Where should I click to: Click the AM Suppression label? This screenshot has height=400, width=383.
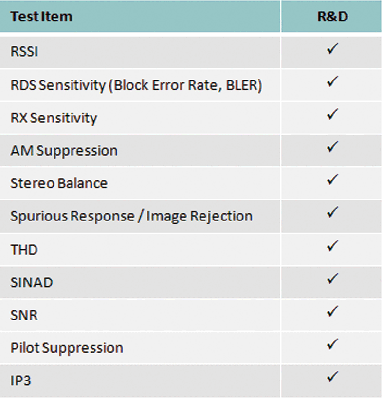(64, 151)
